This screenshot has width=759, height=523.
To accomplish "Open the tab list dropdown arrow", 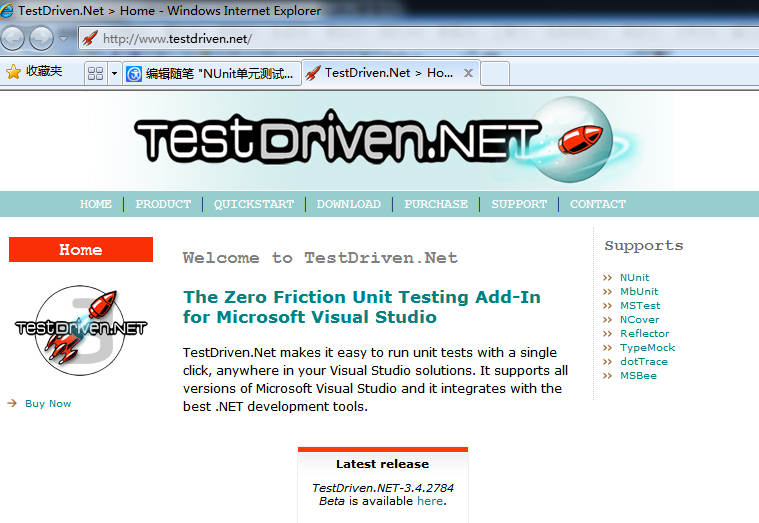I will (x=114, y=73).
